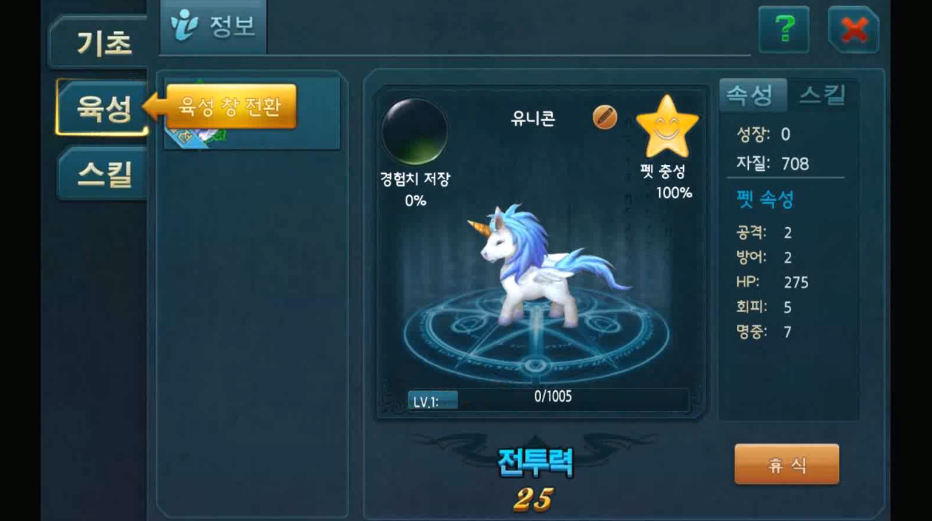Click the 펫 속성 heading
The width and height of the screenshot is (932, 521).
point(765,199)
